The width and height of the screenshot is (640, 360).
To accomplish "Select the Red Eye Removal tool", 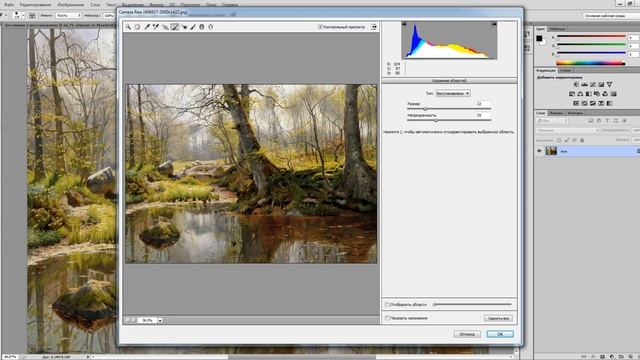I will [x=184, y=27].
